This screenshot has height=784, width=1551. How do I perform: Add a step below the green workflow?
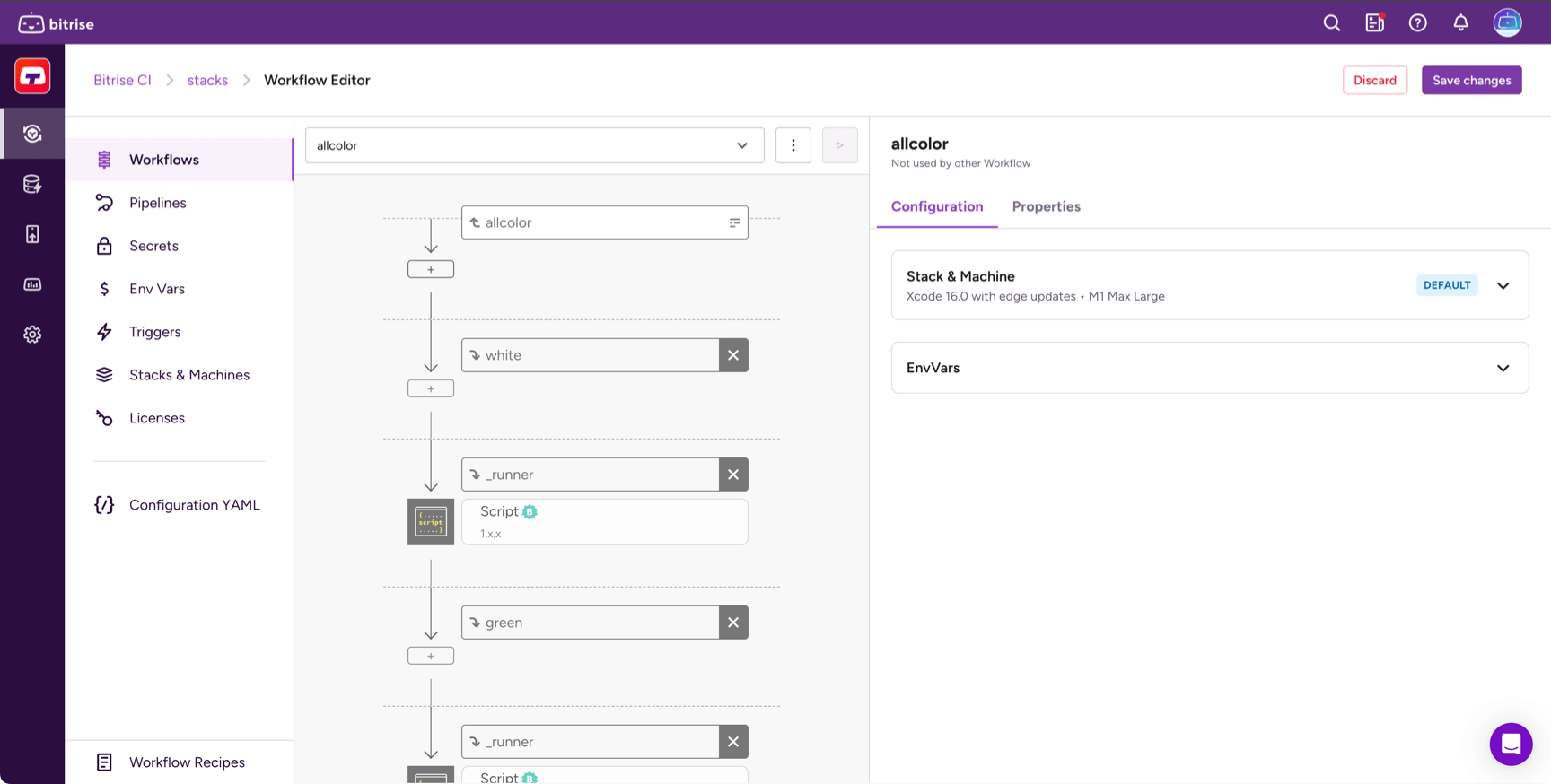point(431,656)
